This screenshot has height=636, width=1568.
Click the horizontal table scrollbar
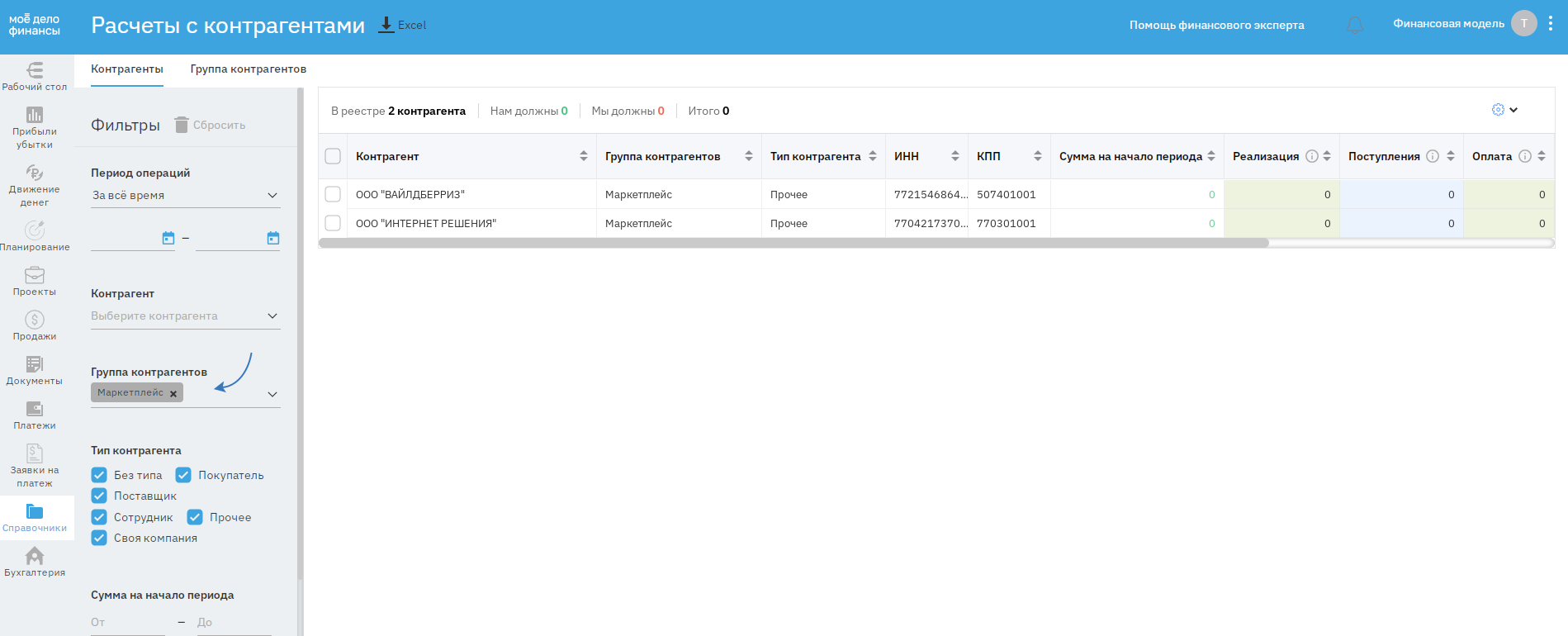[x=793, y=243]
